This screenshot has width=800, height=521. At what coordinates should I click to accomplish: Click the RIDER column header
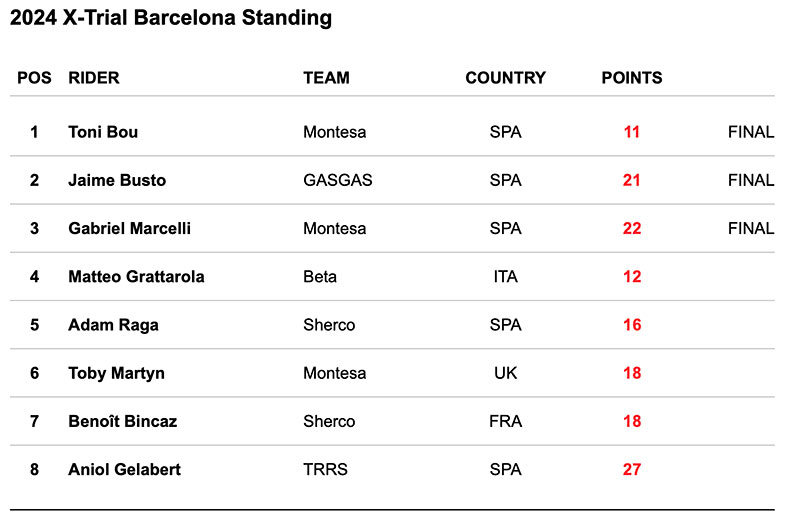94,77
